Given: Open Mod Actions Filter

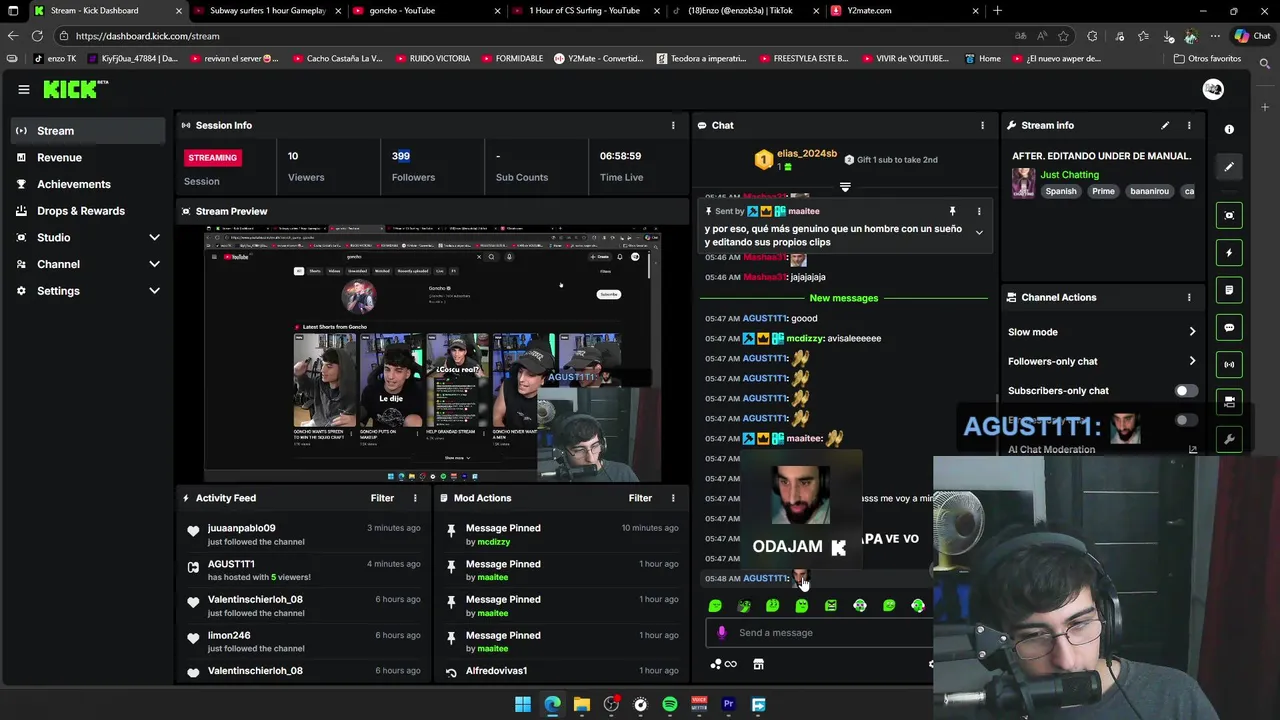Looking at the screenshot, I should click(640, 498).
